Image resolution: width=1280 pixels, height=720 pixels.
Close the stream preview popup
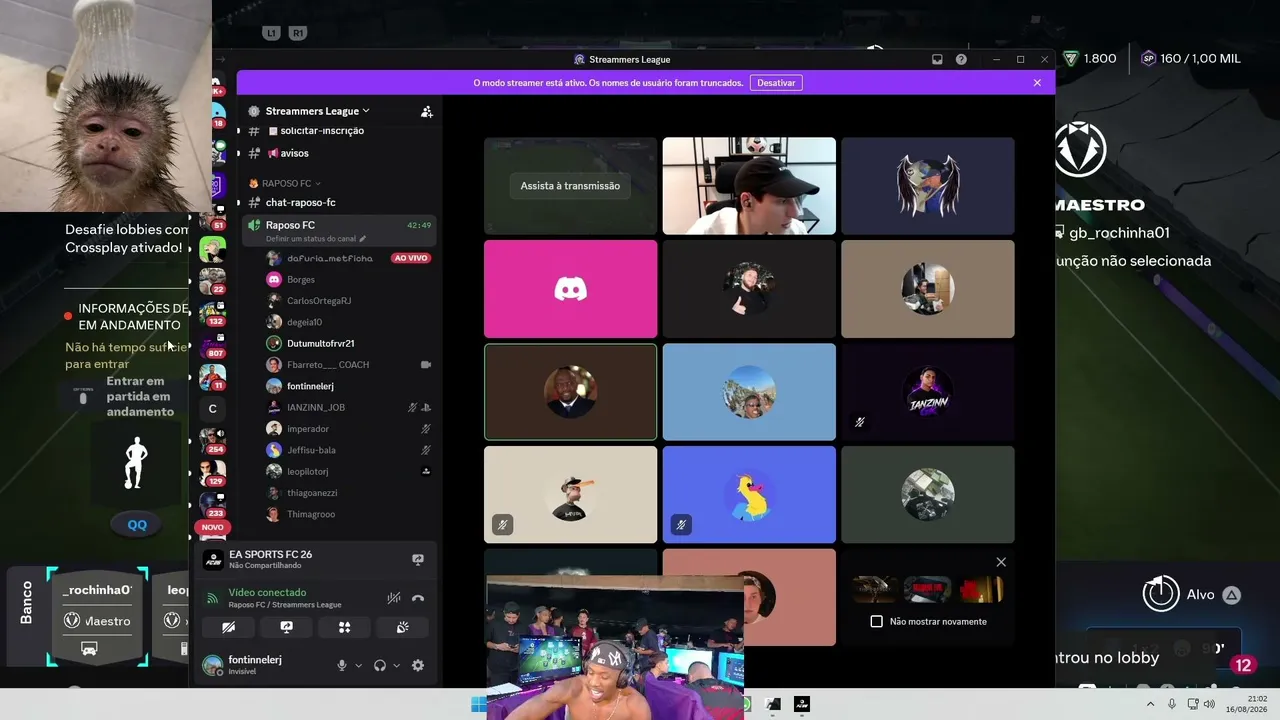[1001, 562]
